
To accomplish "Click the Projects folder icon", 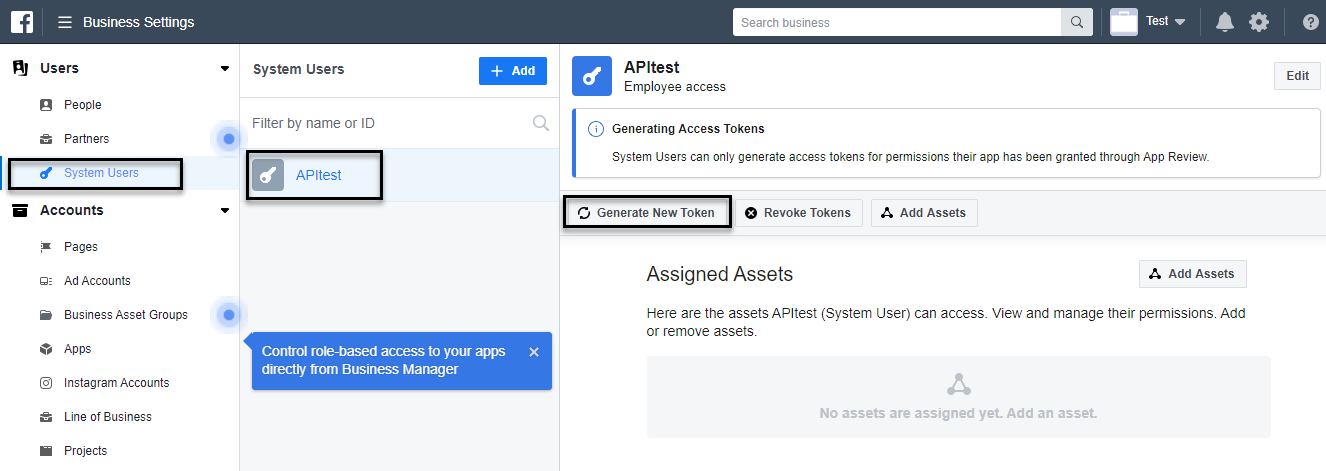I will click(x=45, y=451).
